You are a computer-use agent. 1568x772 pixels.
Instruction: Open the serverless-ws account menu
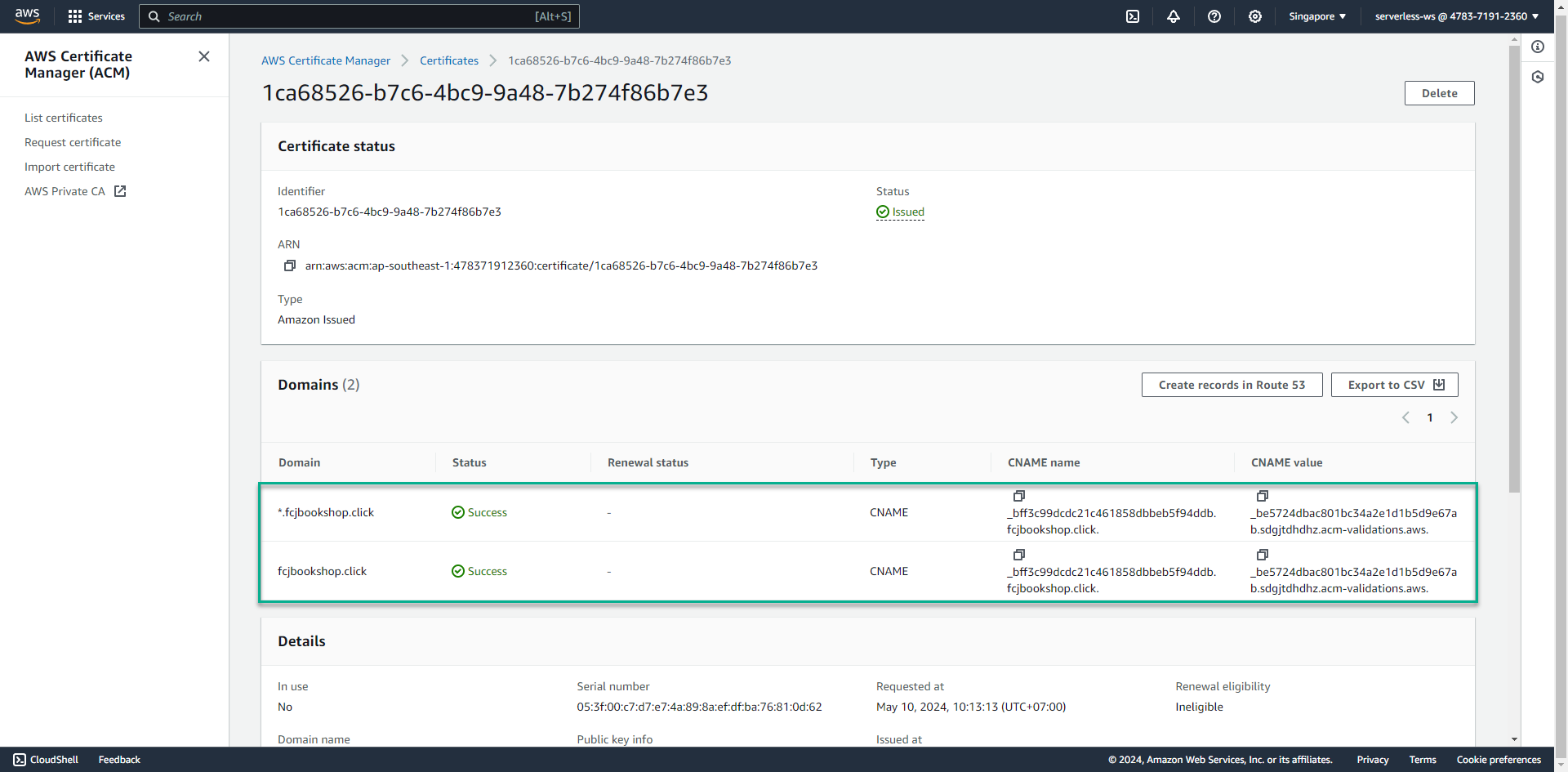1457,16
